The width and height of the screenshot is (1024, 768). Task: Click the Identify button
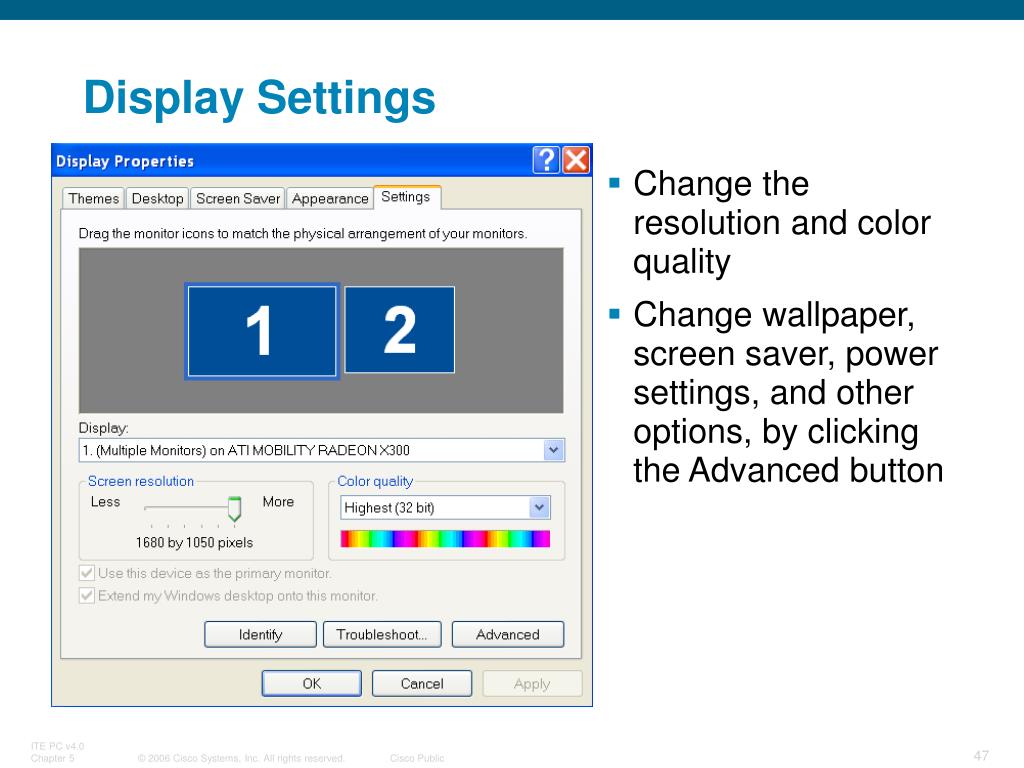coord(261,635)
